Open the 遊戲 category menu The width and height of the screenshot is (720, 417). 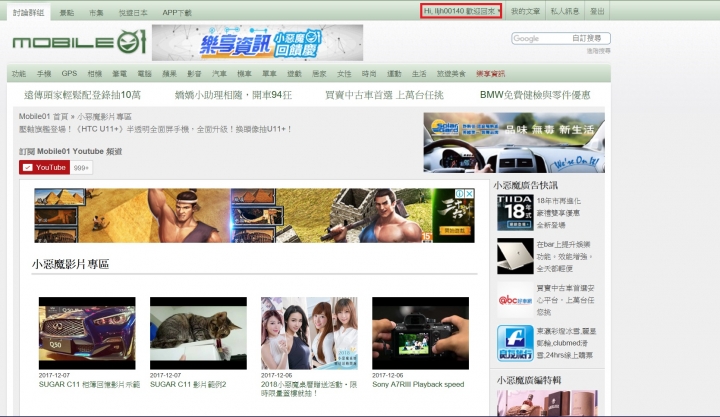coord(294,73)
